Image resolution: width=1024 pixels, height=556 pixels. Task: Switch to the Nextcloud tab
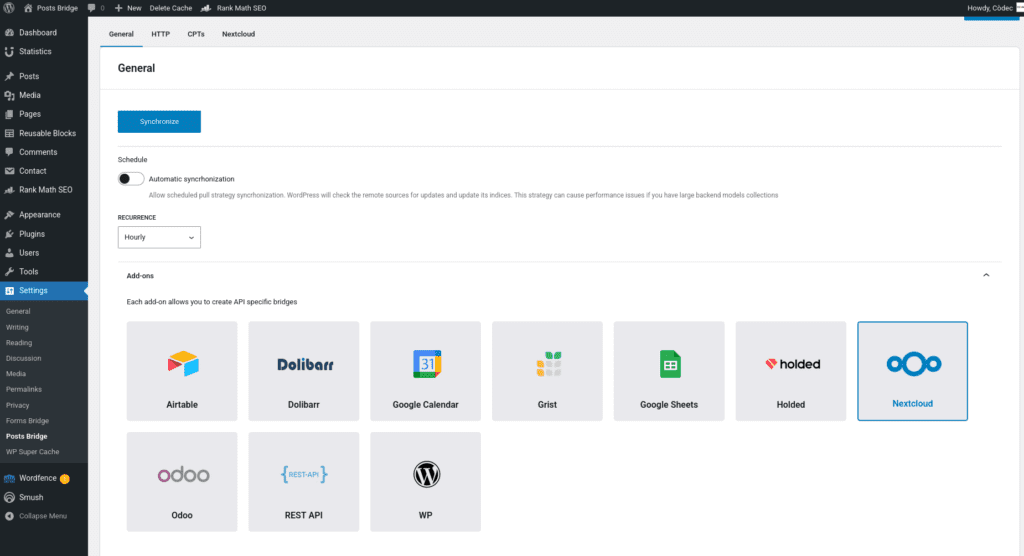[x=238, y=34]
